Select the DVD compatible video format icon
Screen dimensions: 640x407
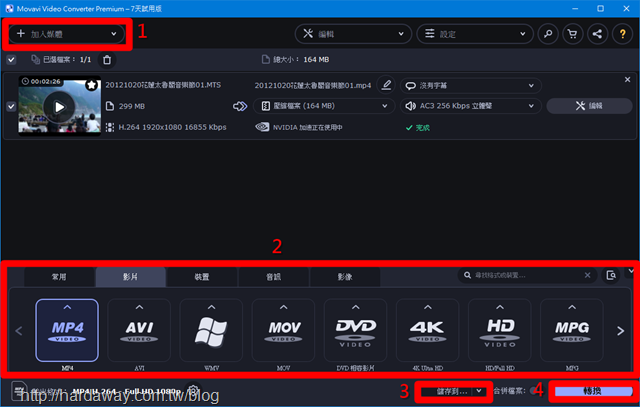(356, 330)
